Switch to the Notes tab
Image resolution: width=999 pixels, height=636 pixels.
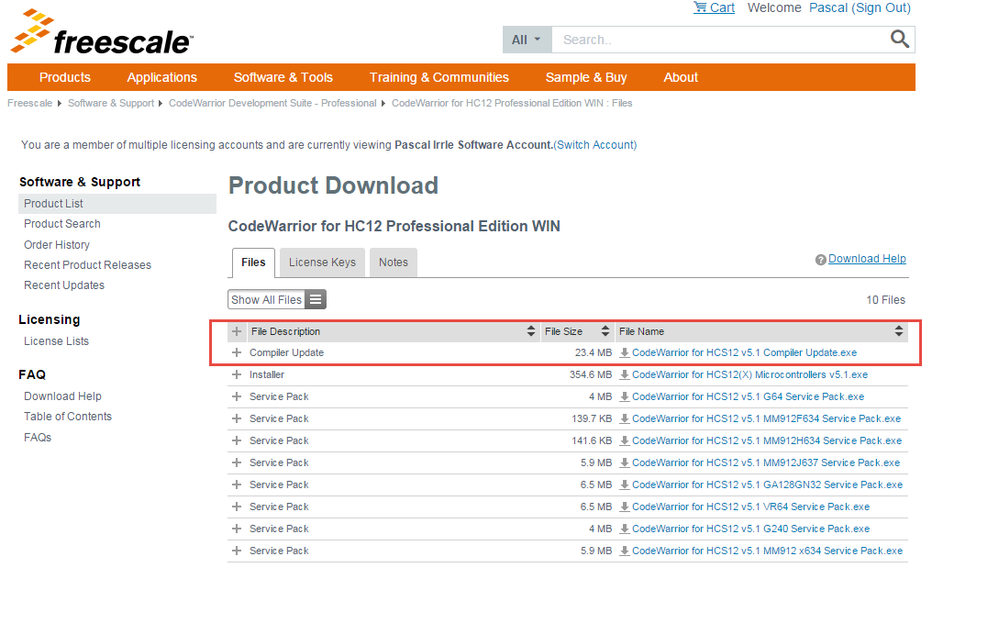(393, 263)
